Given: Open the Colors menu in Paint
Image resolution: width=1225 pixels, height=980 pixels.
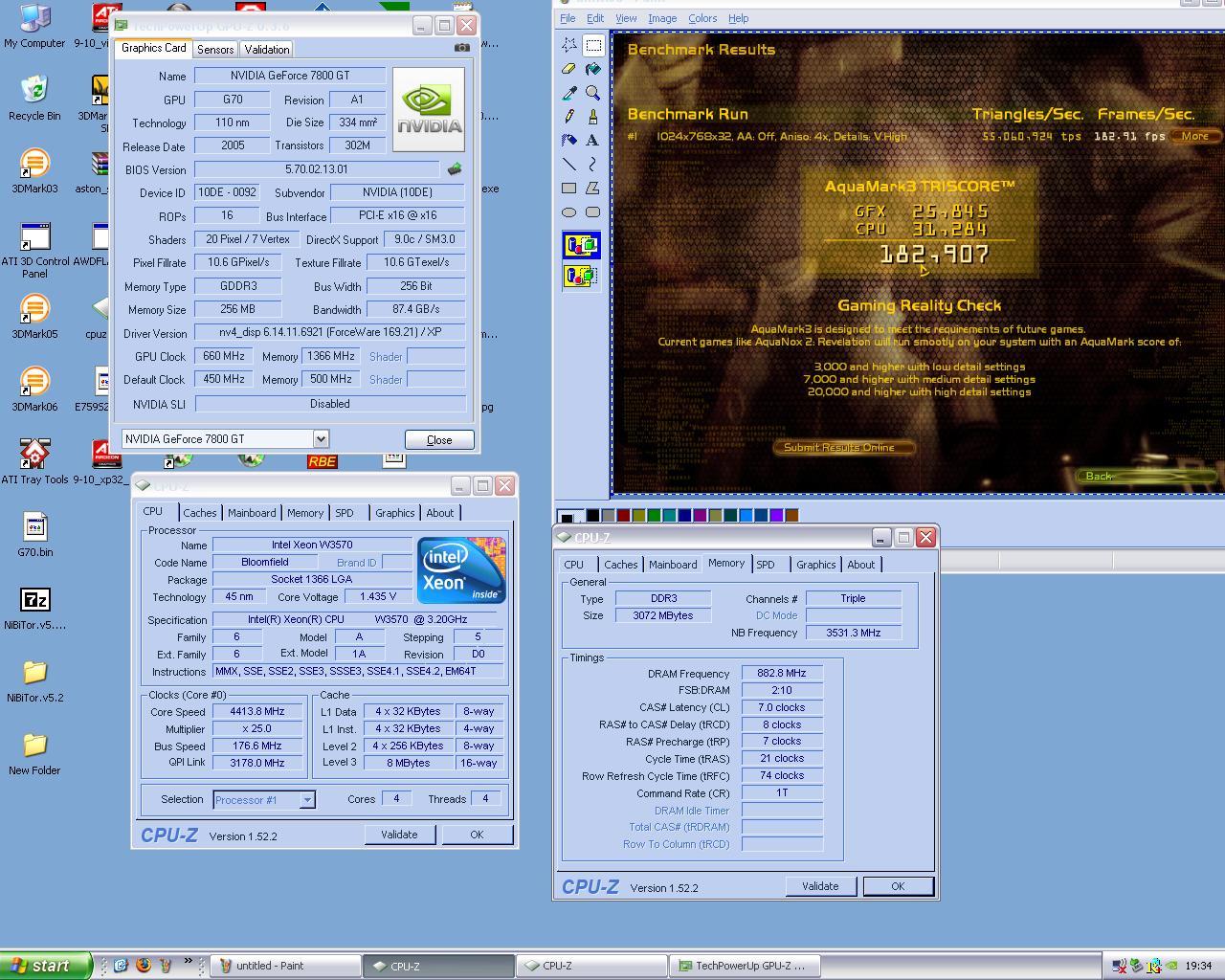Looking at the screenshot, I should coord(702,18).
